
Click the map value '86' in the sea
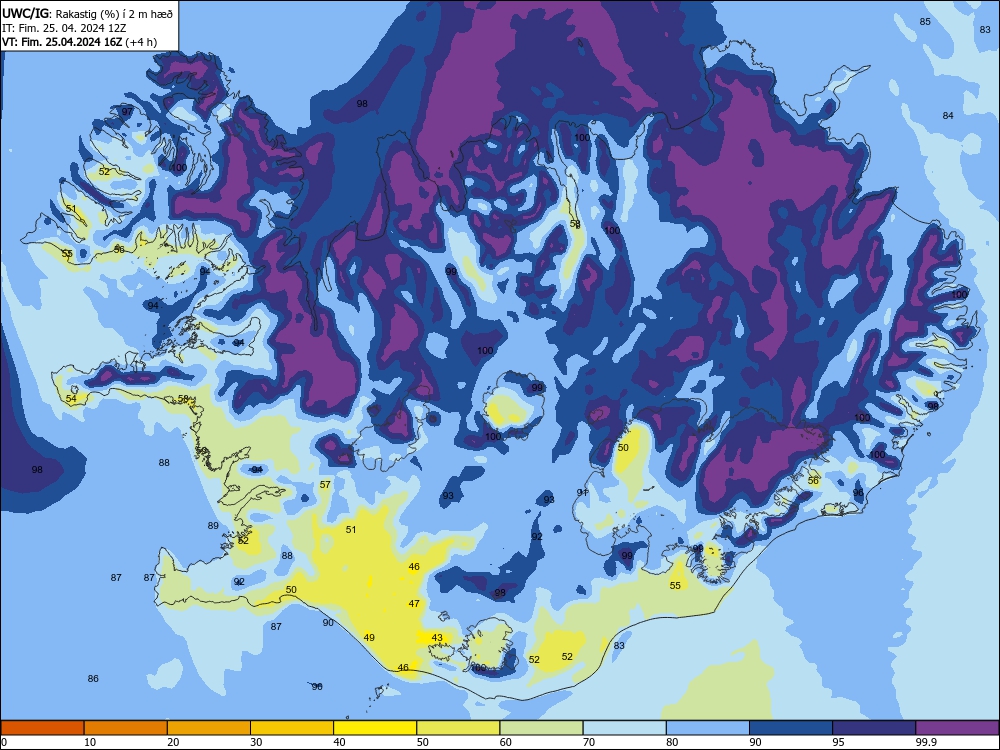click(x=93, y=679)
